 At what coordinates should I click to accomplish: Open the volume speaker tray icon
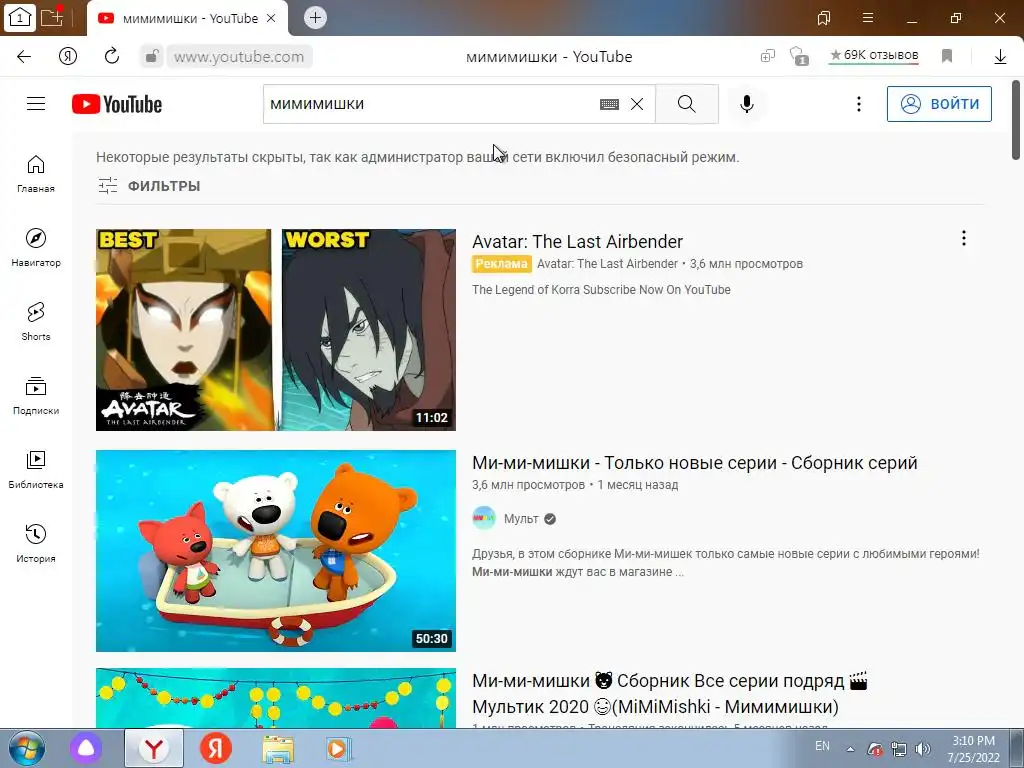[x=923, y=749]
